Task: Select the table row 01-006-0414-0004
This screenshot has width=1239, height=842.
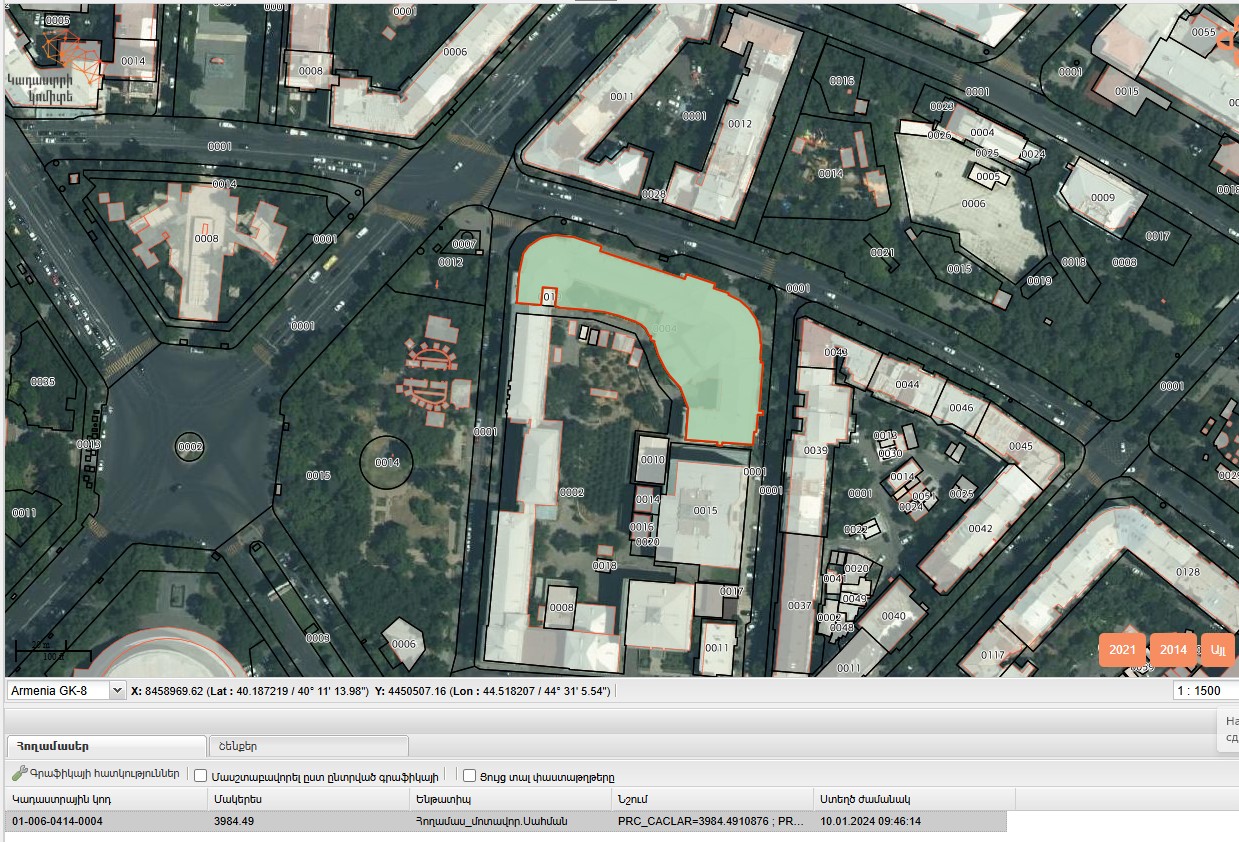Action: pos(505,821)
